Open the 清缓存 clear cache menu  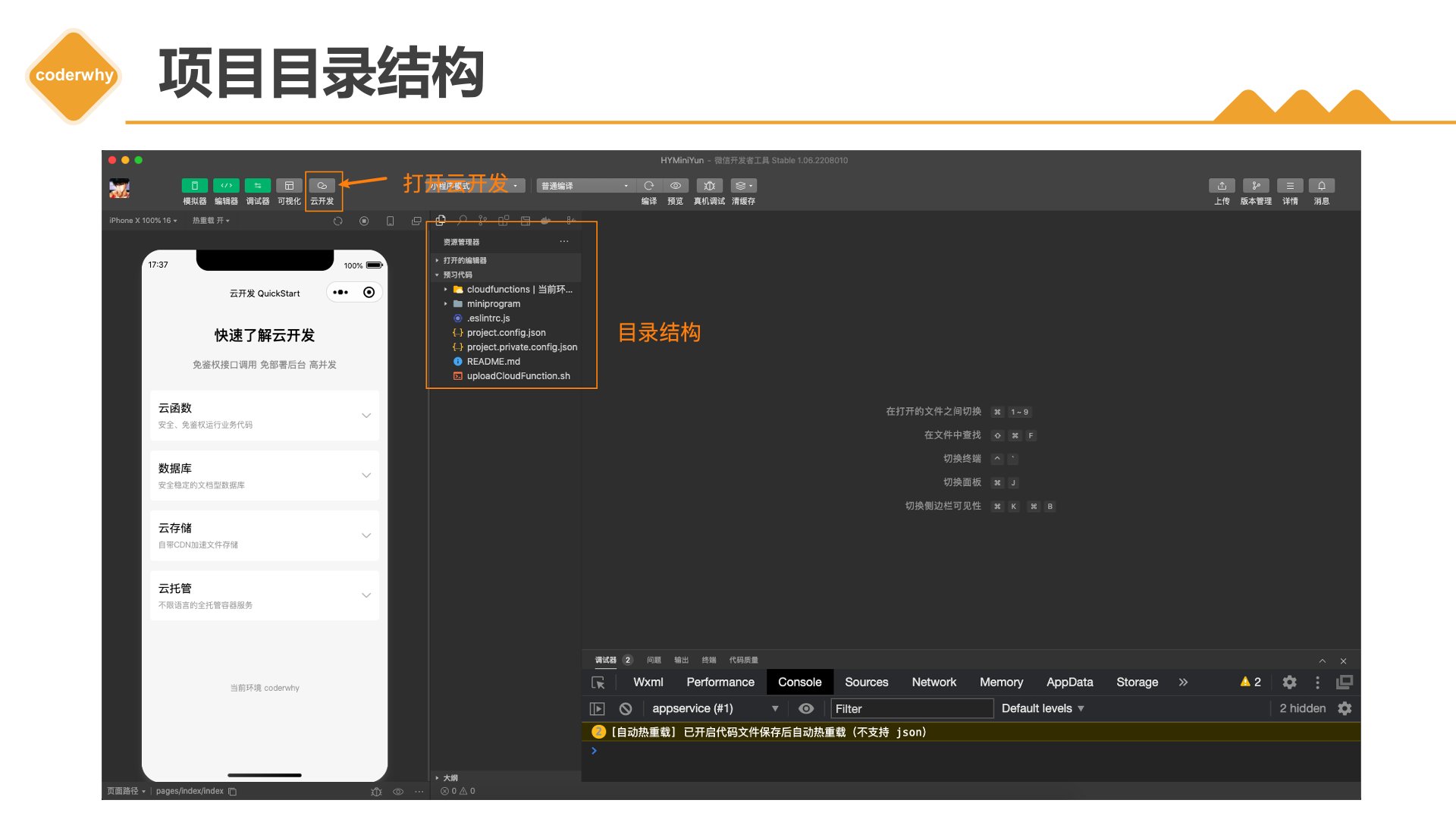(x=743, y=186)
